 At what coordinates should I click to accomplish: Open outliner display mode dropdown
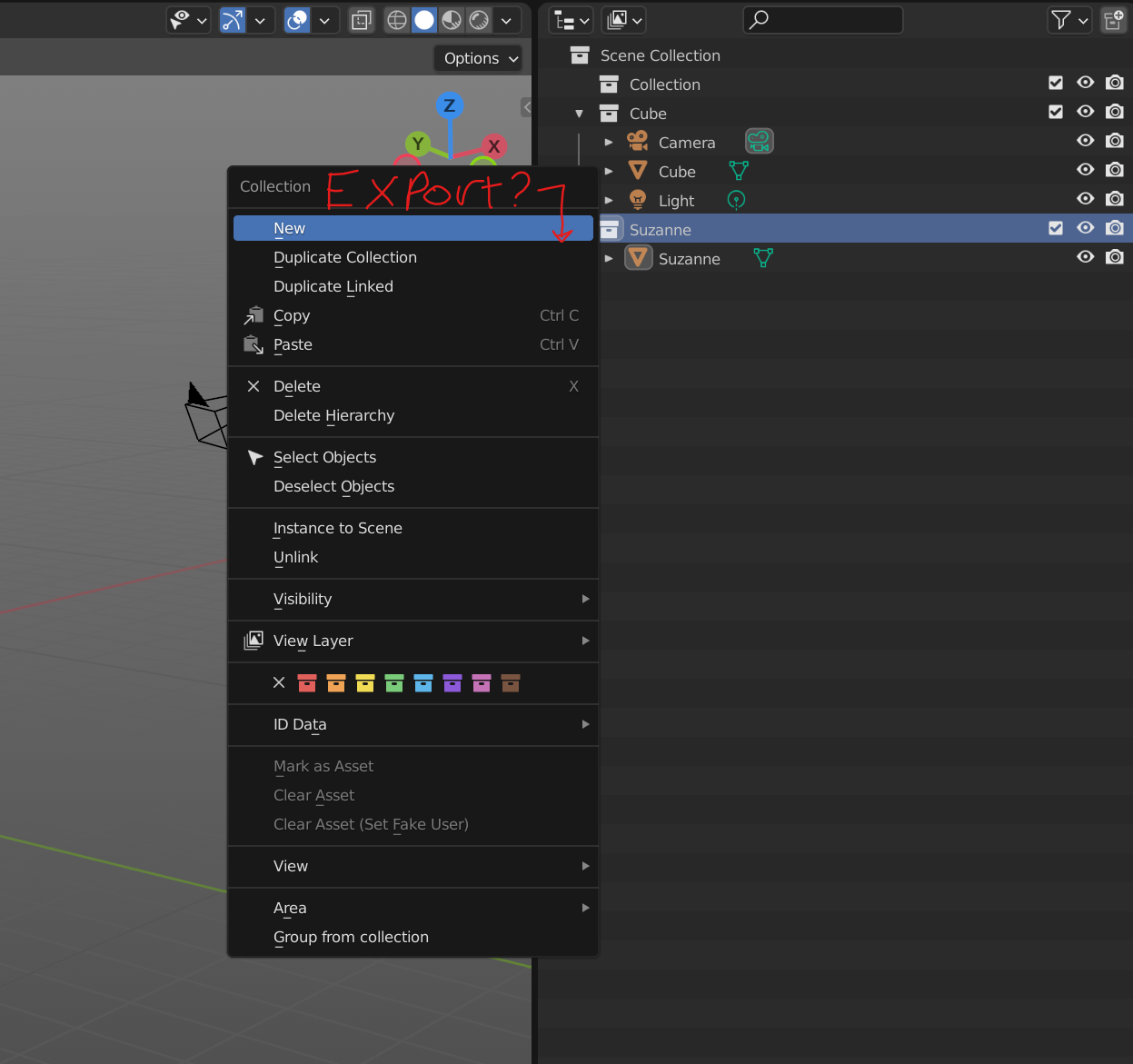click(571, 20)
